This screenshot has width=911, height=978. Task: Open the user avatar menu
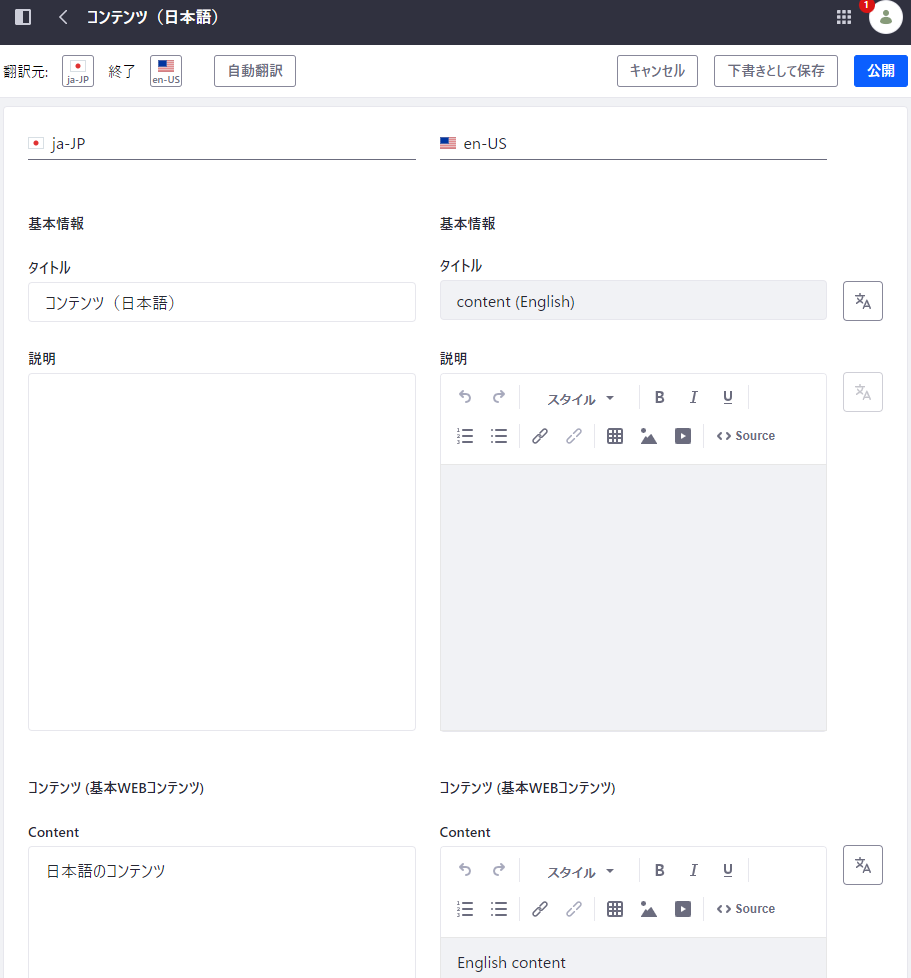[x=885, y=17]
